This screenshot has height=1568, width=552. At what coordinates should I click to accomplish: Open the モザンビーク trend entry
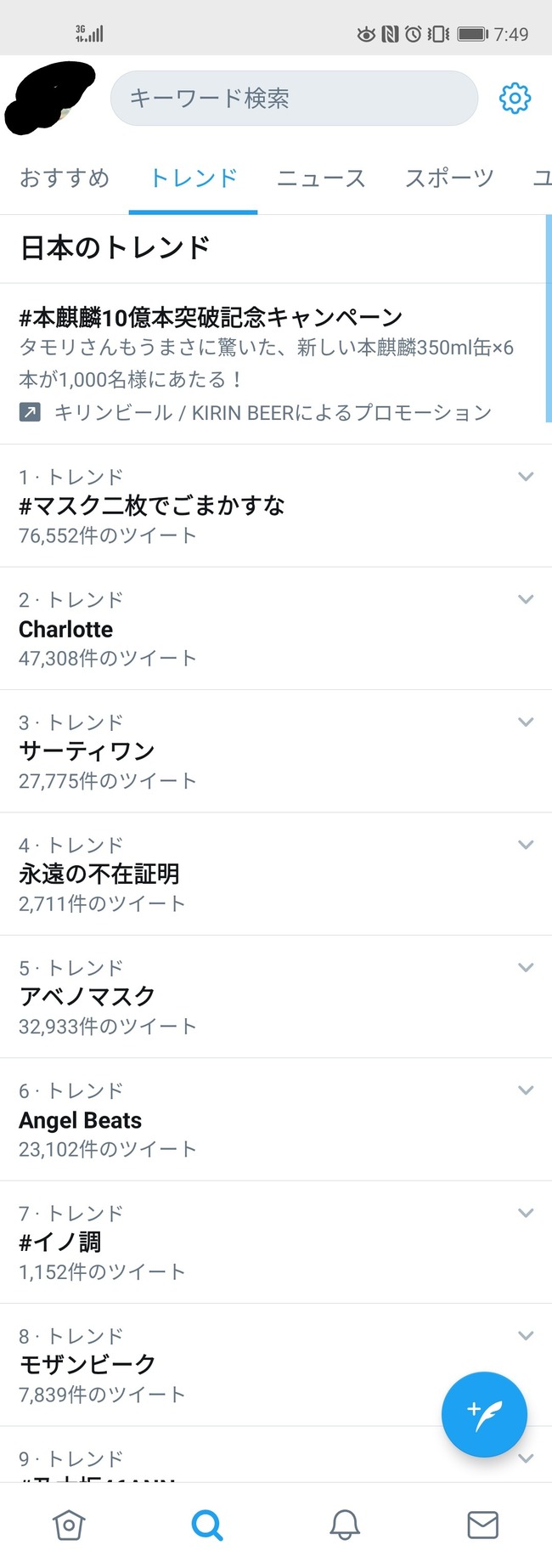coord(276,1365)
